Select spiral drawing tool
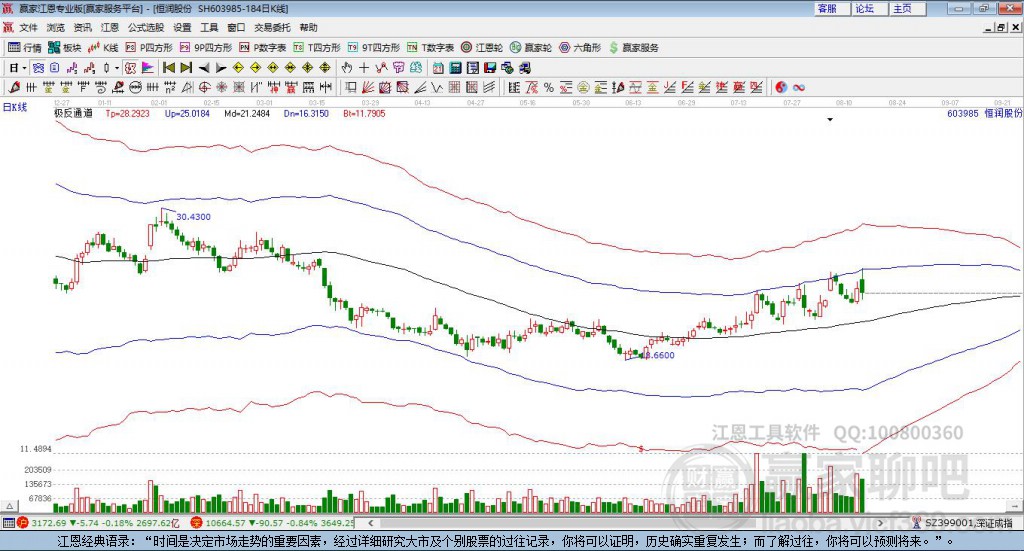 pos(101,87)
